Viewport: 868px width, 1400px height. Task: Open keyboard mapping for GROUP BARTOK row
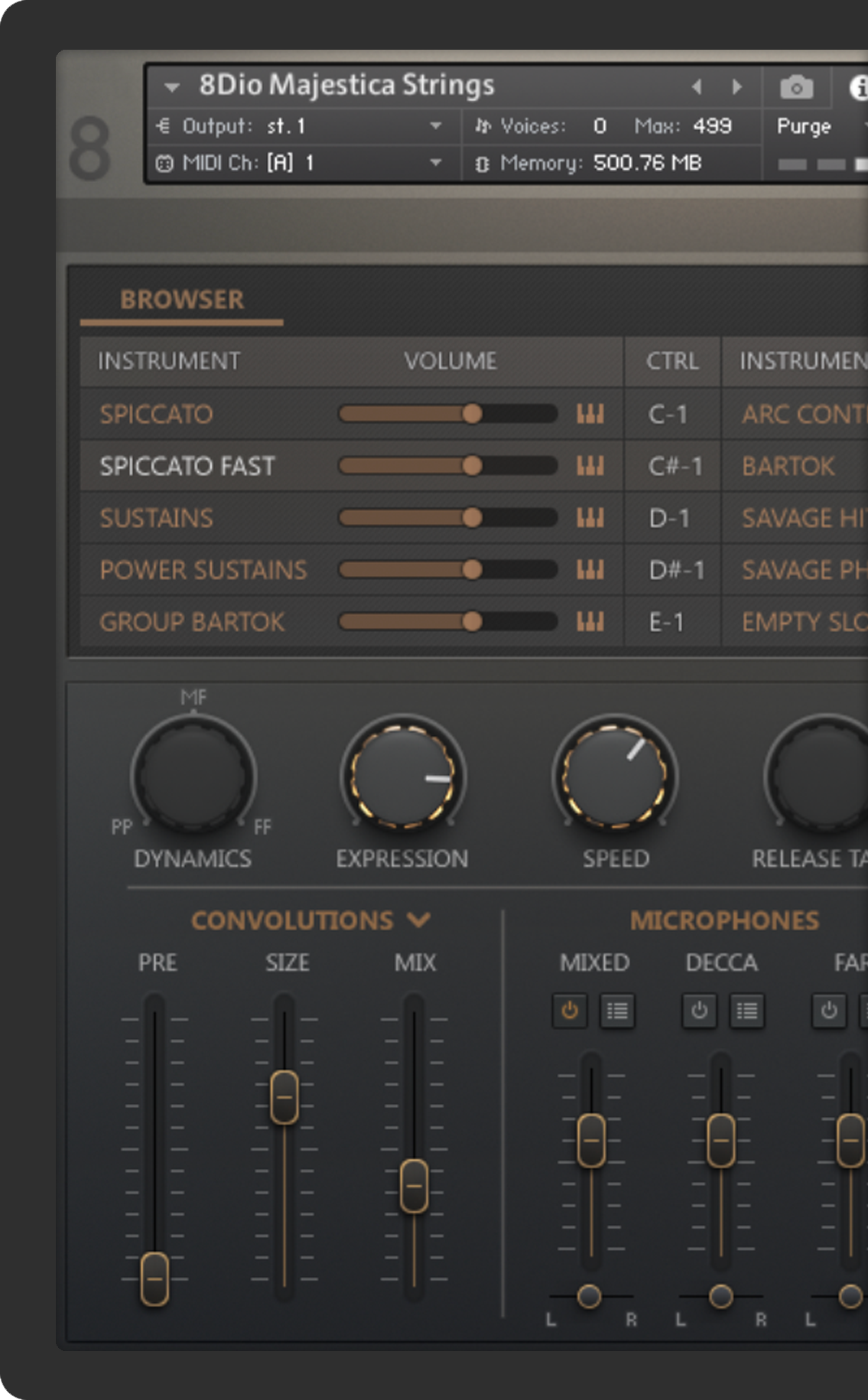(x=590, y=622)
